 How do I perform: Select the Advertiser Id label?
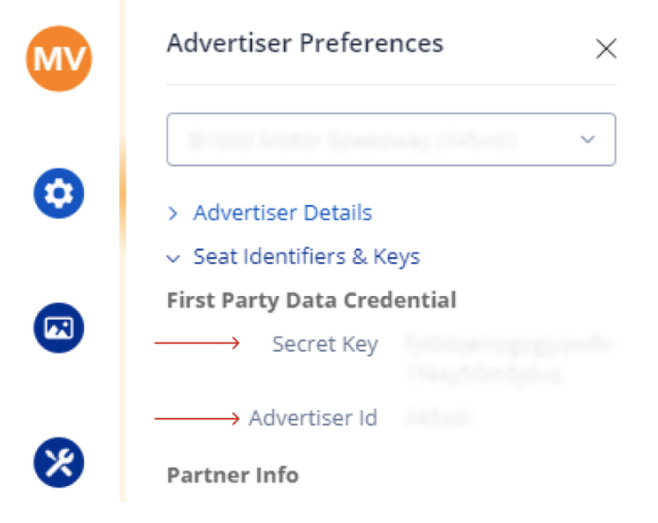pos(313,418)
